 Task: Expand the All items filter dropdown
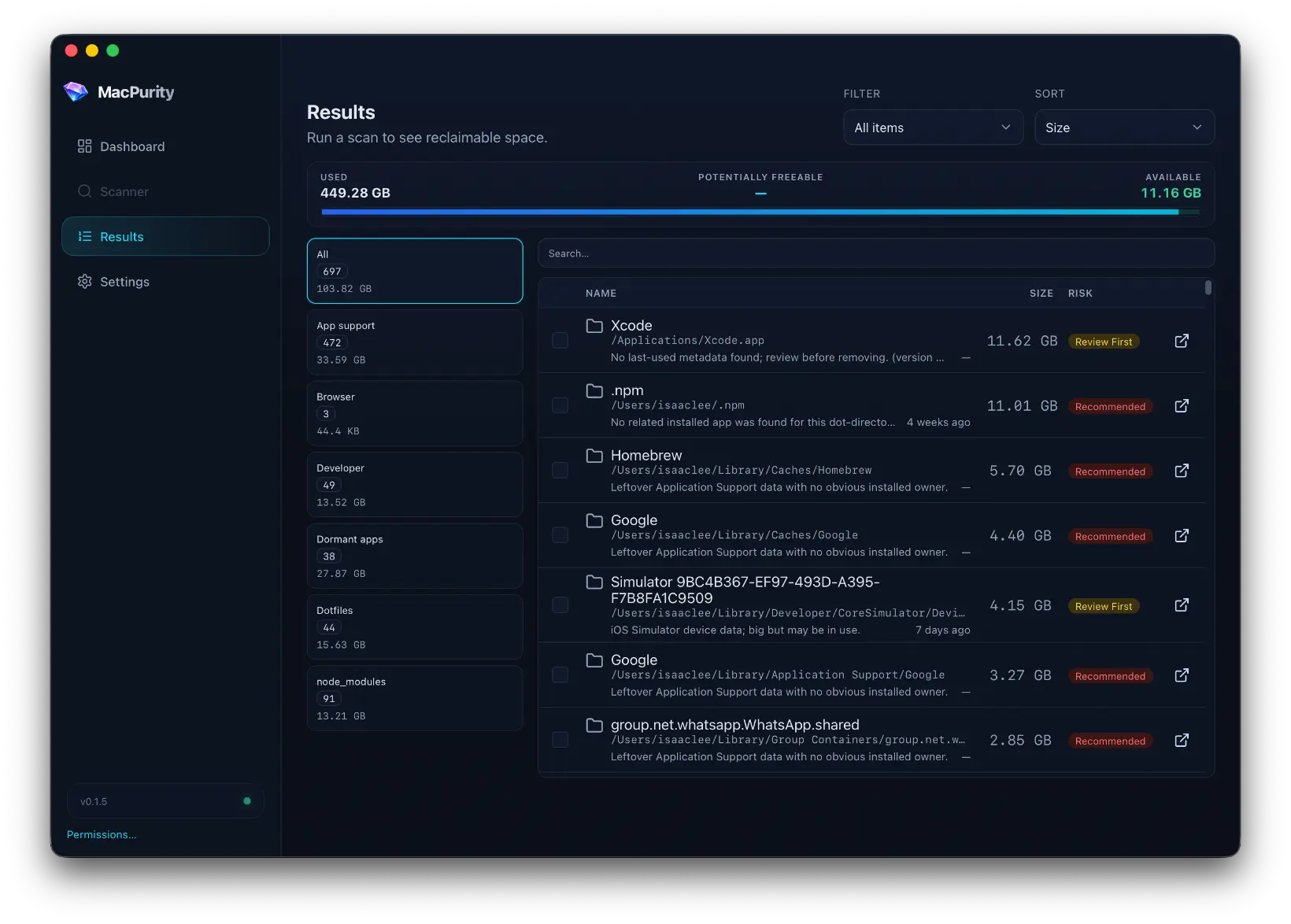click(933, 128)
